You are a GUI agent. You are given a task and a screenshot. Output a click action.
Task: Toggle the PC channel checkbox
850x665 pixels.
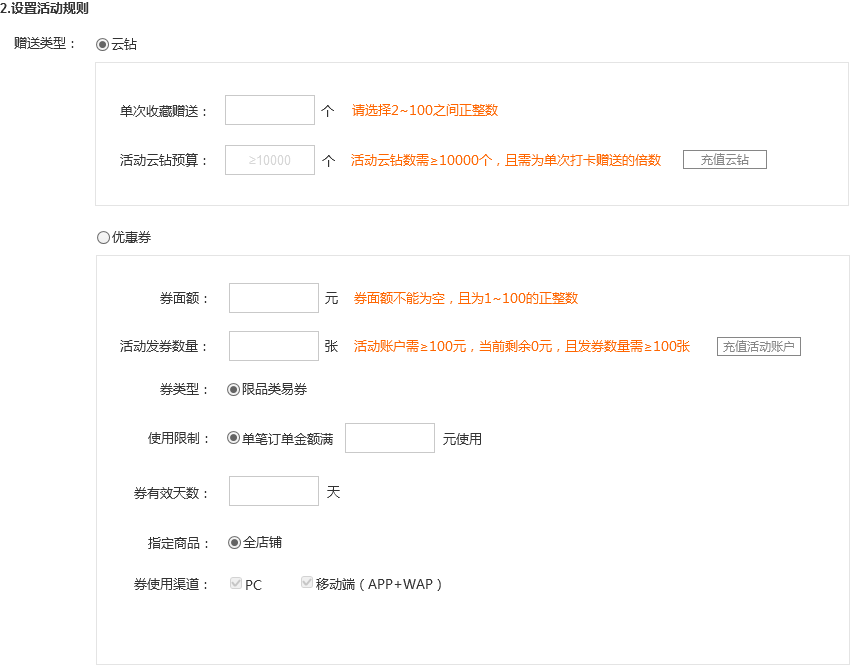[x=236, y=583]
